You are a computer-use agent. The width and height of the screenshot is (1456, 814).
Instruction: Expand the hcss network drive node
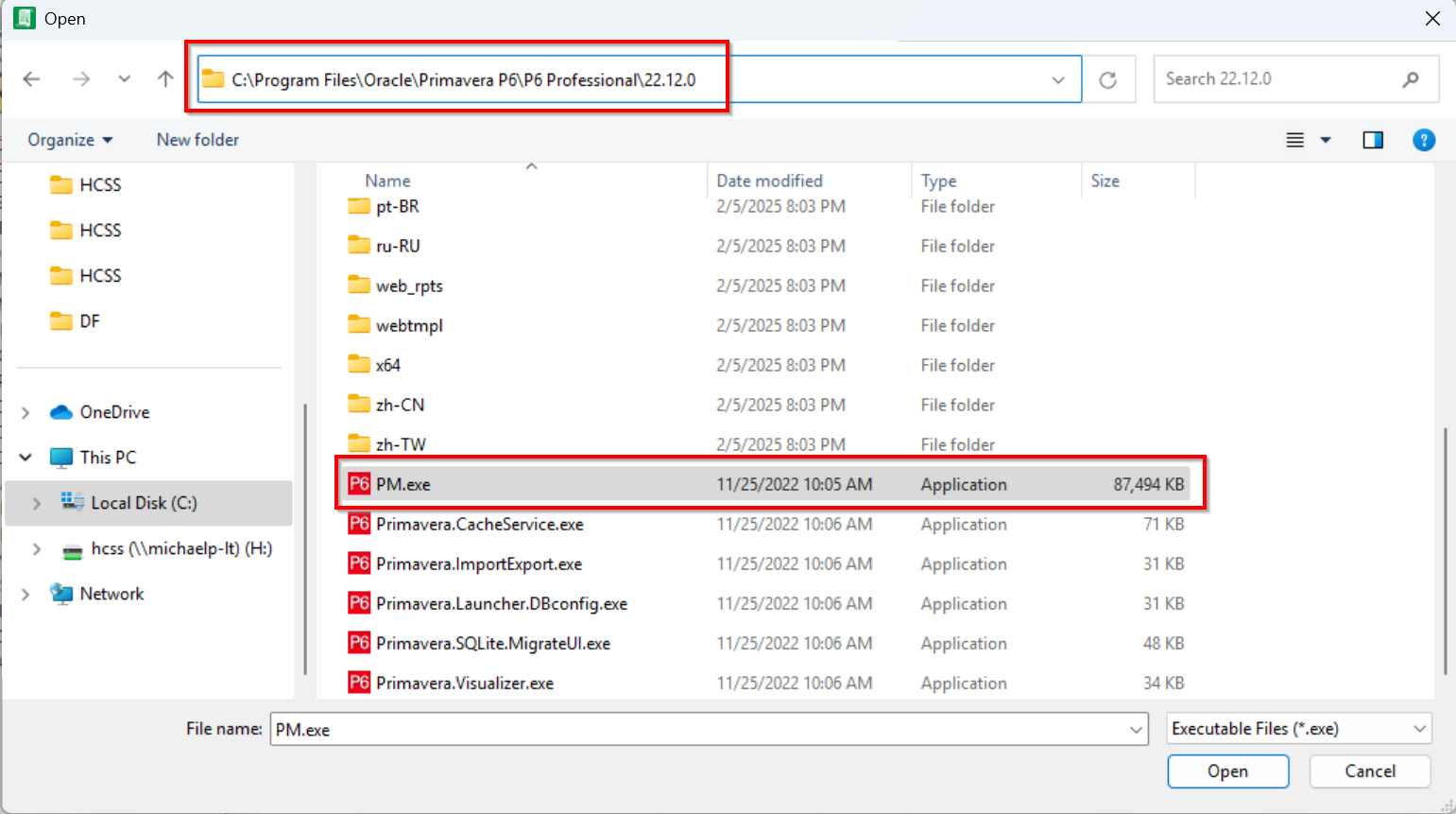[x=37, y=548]
